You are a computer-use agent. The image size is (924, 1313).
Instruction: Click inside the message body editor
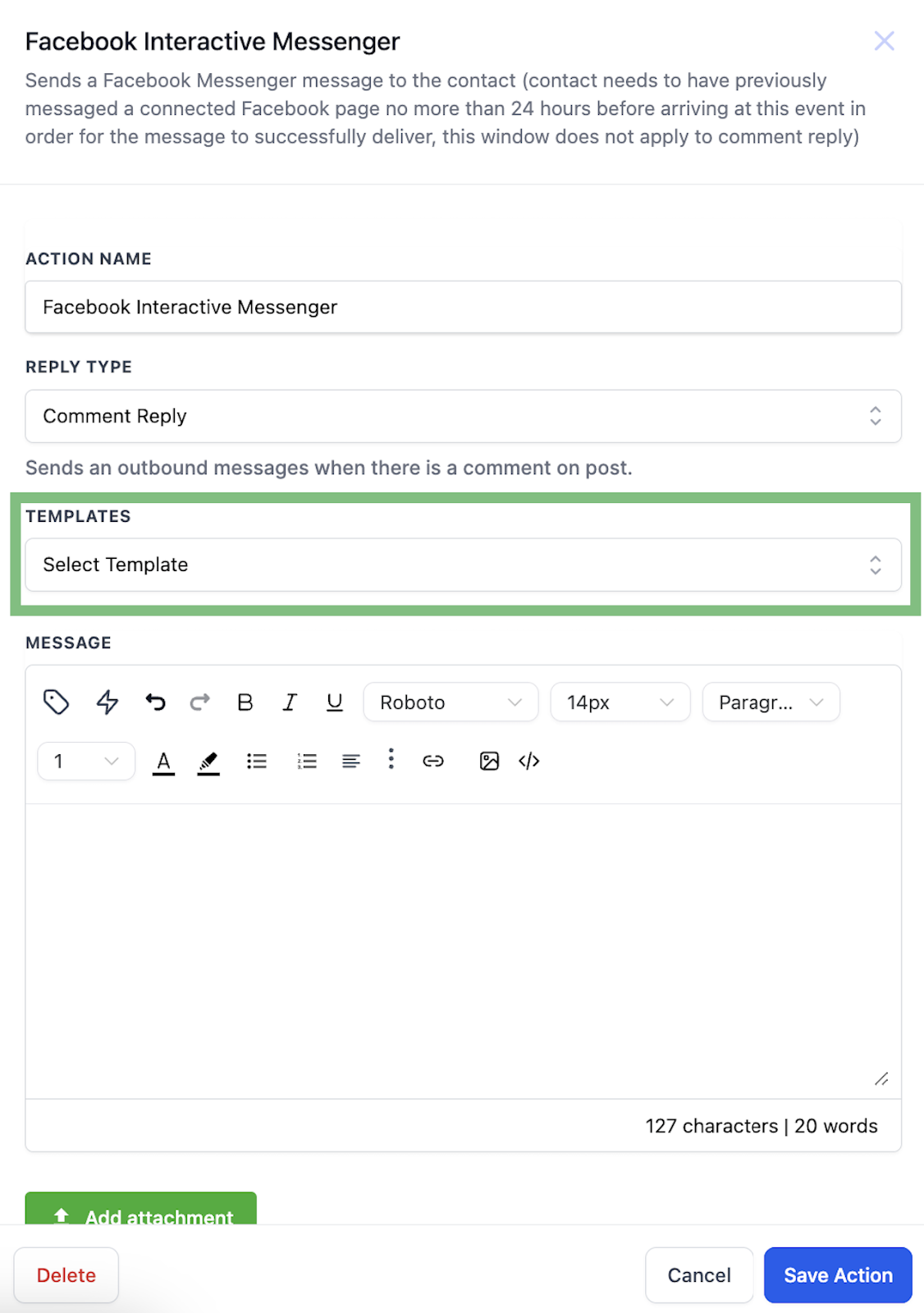coord(464,951)
